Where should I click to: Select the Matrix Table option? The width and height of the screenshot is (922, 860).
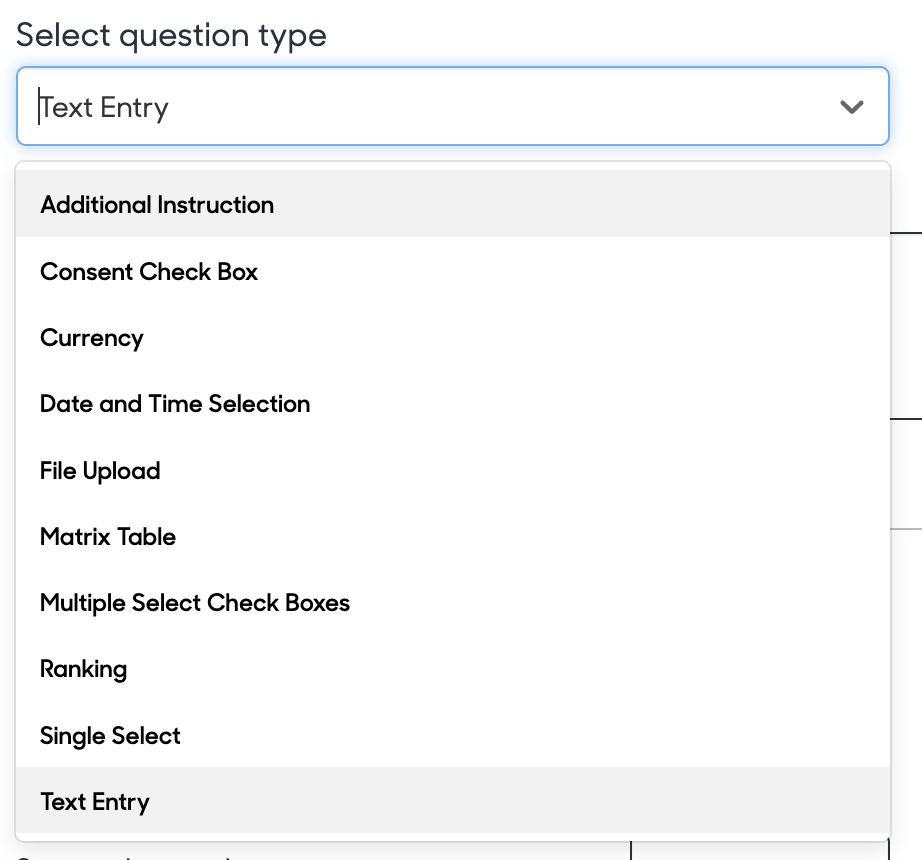[x=107, y=537]
